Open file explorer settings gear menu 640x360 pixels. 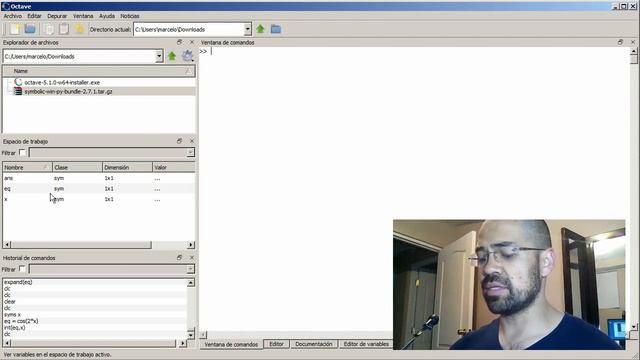tap(187, 56)
